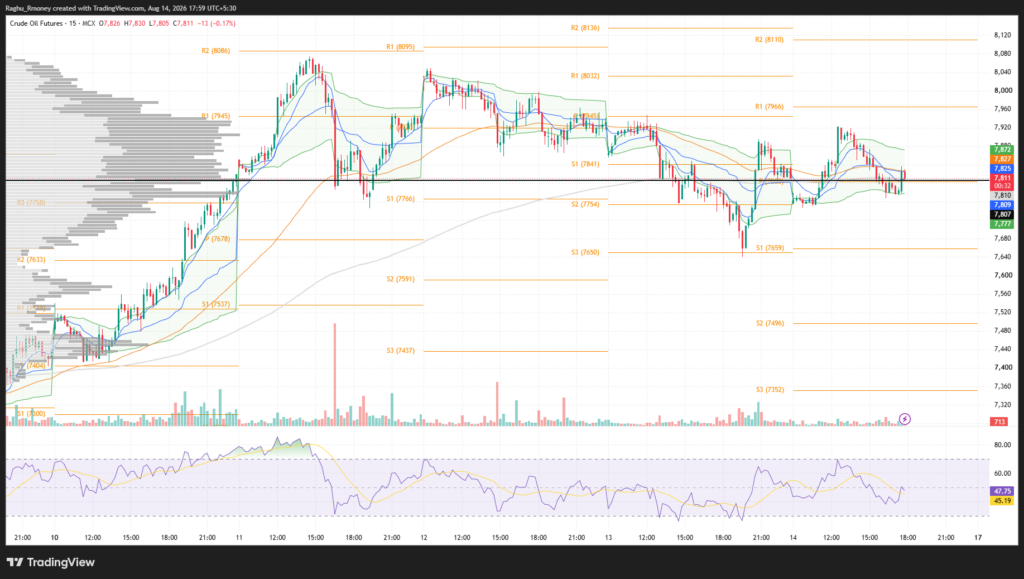The height and width of the screenshot is (579, 1024).
Task: Select the open value O7,826
Action: point(110,23)
